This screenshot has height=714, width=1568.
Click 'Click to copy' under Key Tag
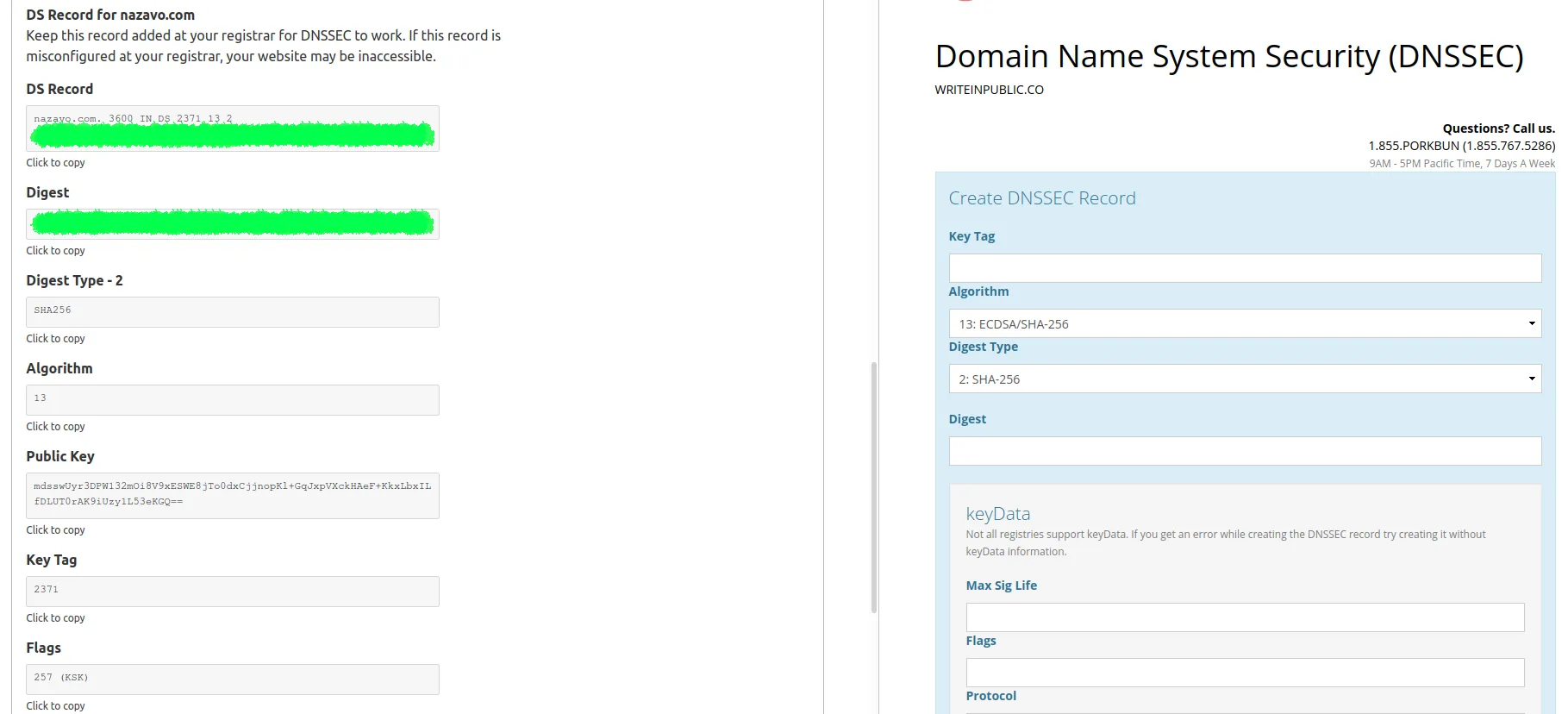(x=55, y=618)
